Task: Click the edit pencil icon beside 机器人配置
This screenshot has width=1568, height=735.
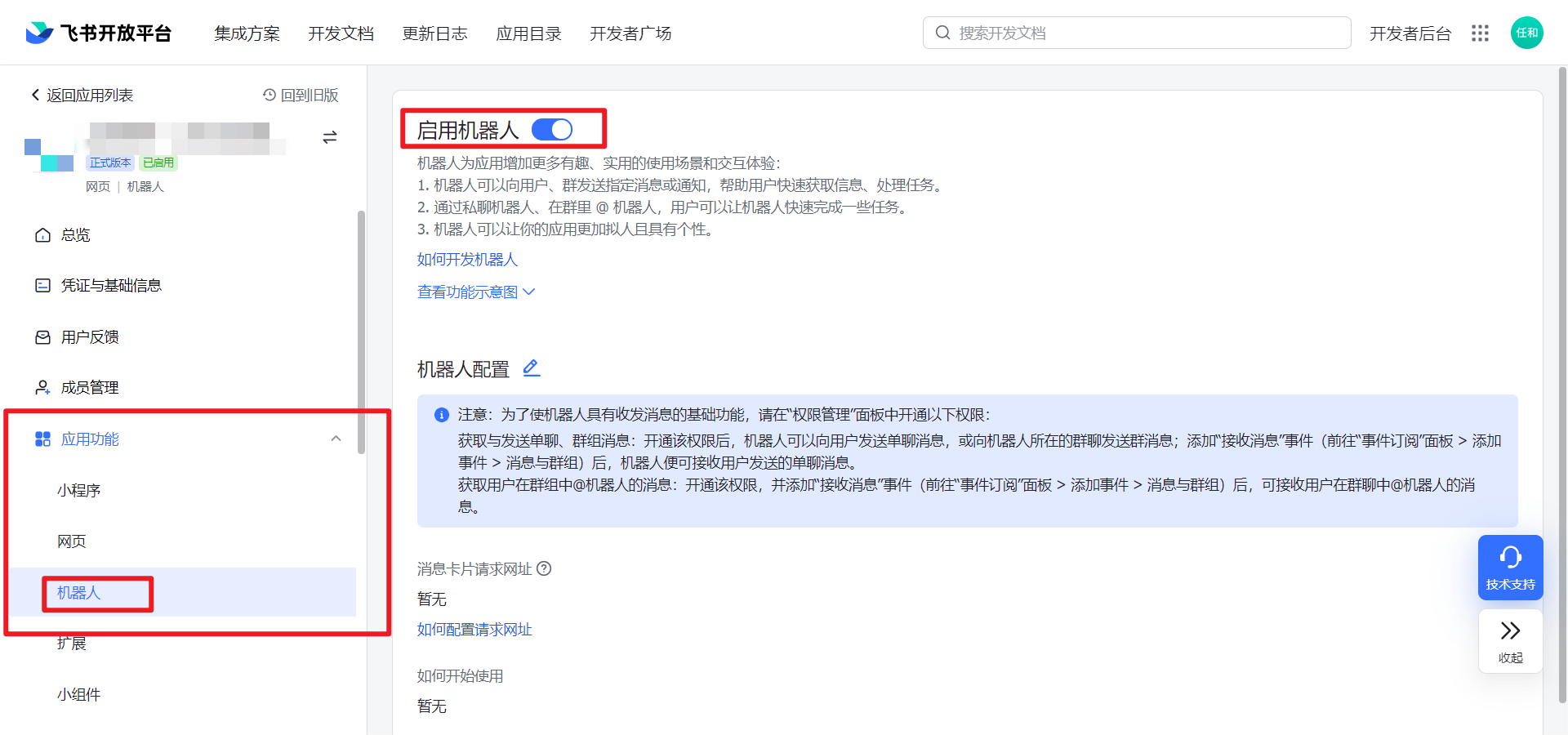Action: coord(531,368)
